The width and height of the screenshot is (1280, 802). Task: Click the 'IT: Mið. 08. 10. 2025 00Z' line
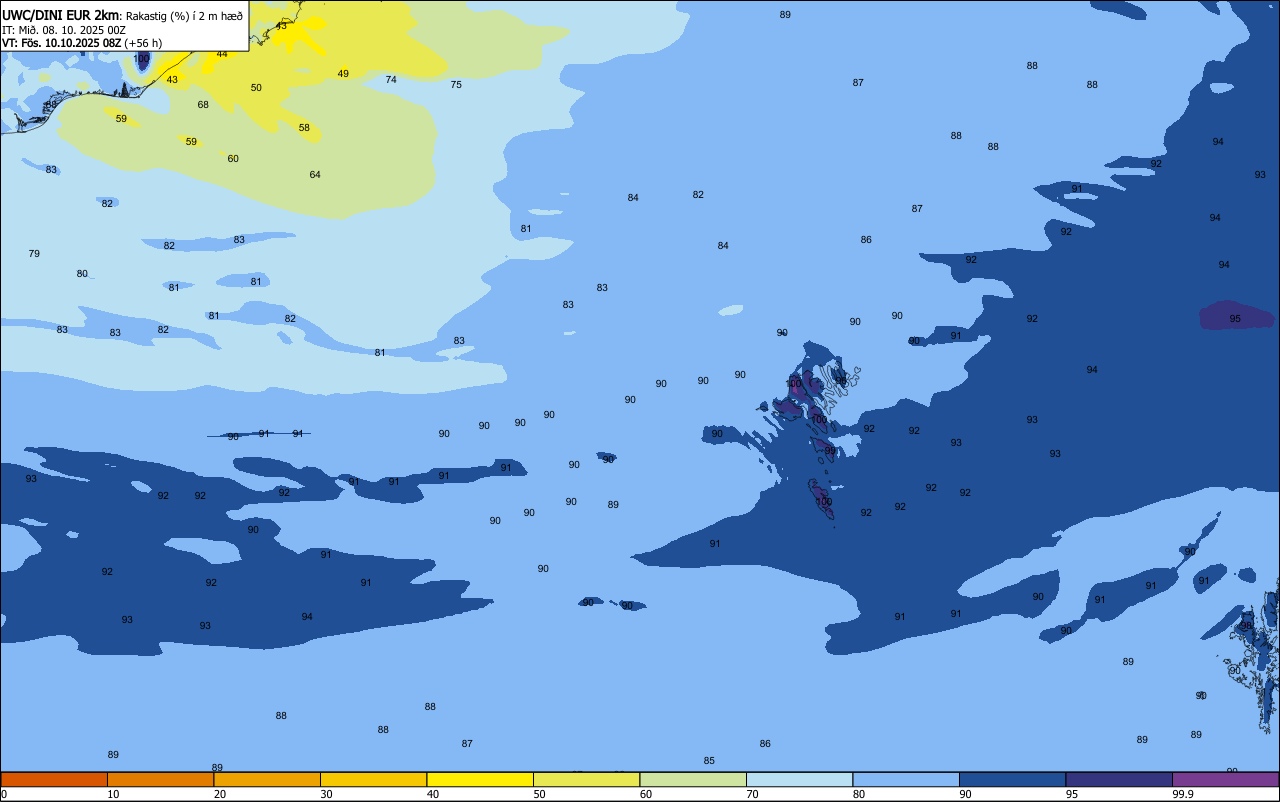tap(64, 30)
